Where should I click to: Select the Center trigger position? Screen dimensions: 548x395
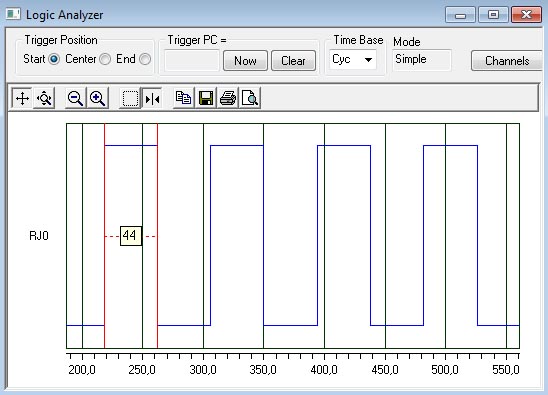(105, 59)
